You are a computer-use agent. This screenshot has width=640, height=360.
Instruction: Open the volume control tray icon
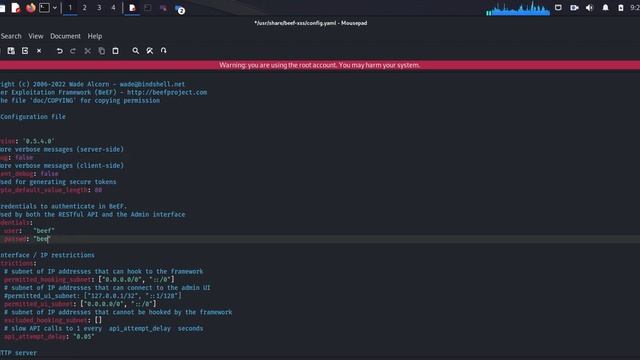(589, 8)
